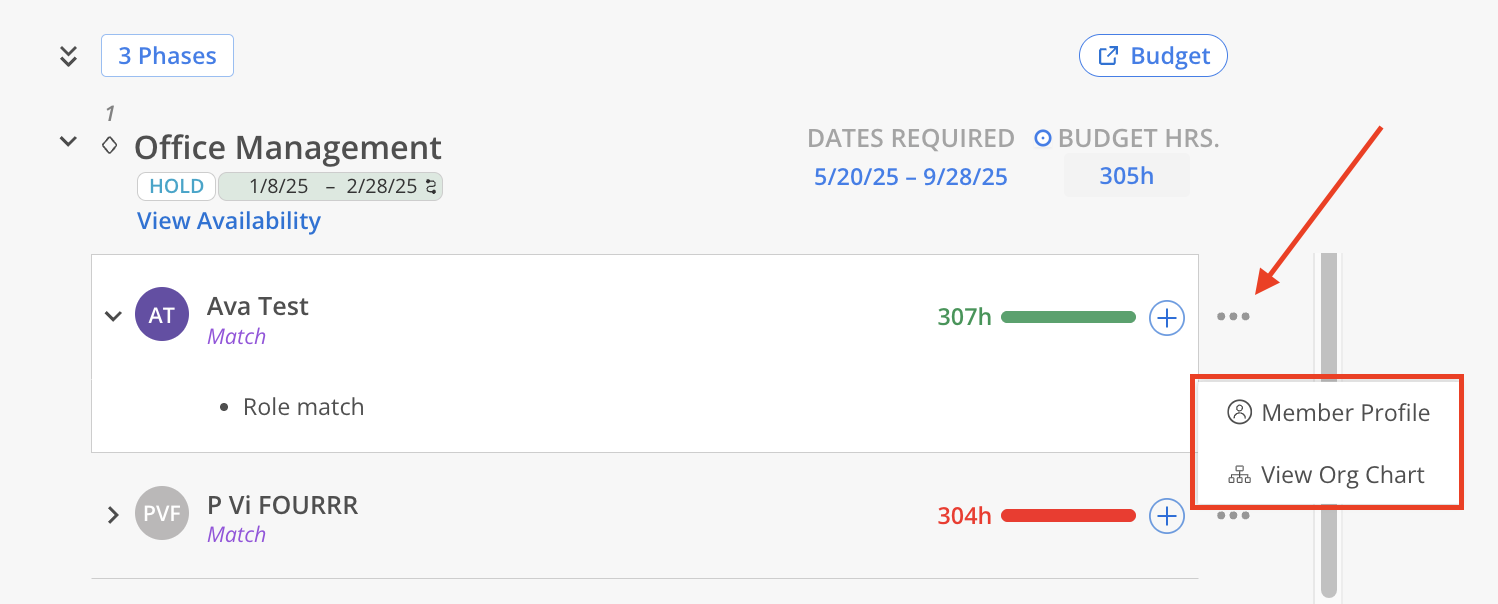Screen dimensions: 1498x604
Task: Click Ava Test's green 307h progress bar
Action: pyautogui.click(x=1068, y=317)
